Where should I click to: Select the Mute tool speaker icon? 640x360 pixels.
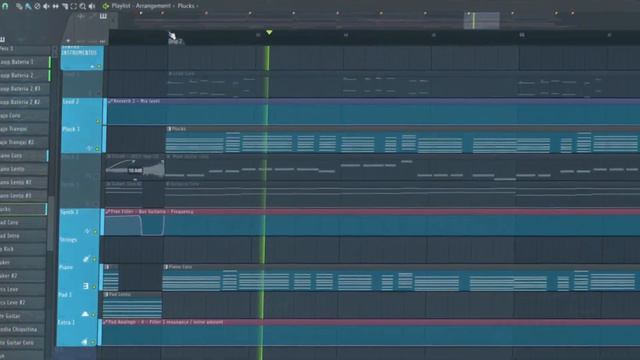point(46,6)
